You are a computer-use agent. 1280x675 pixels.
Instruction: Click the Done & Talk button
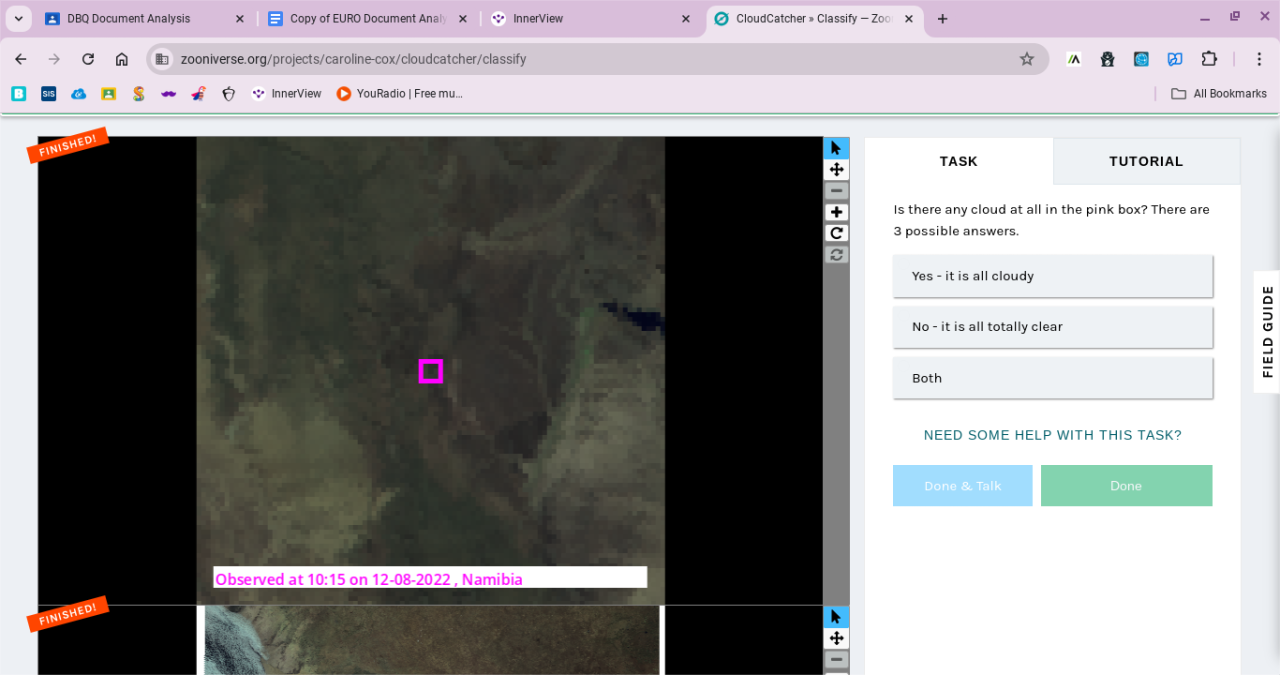pos(962,485)
